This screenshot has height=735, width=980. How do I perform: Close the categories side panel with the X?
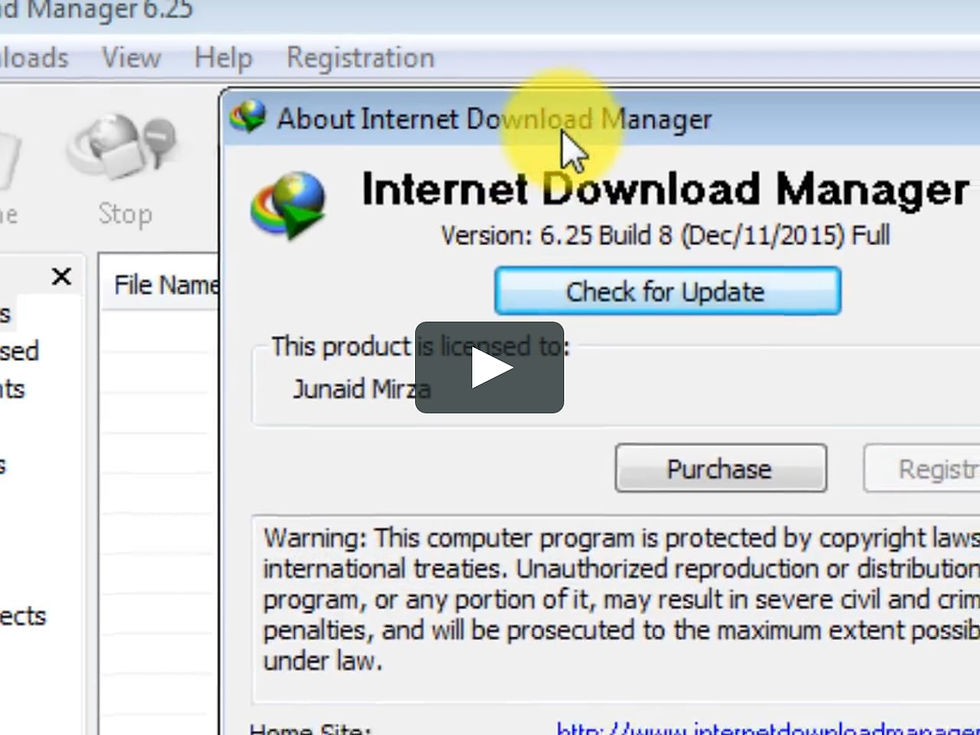(x=61, y=276)
